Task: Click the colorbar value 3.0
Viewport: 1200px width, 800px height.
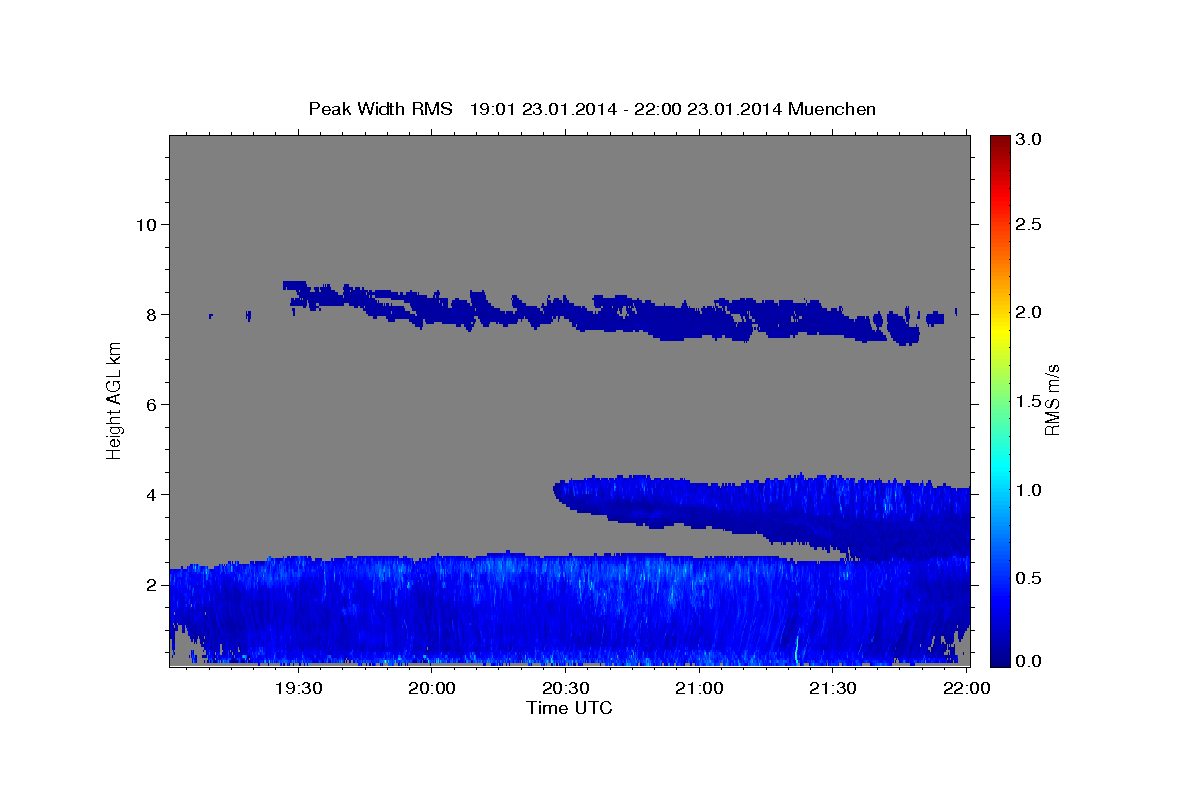Action: tap(1029, 140)
